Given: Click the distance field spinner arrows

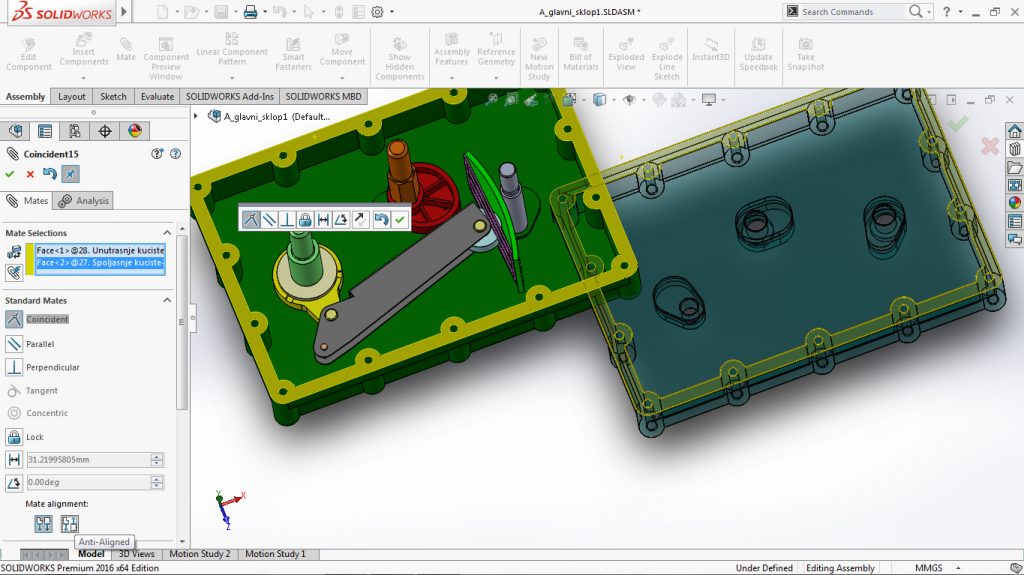Looking at the screenshot, I should (157, 460).
